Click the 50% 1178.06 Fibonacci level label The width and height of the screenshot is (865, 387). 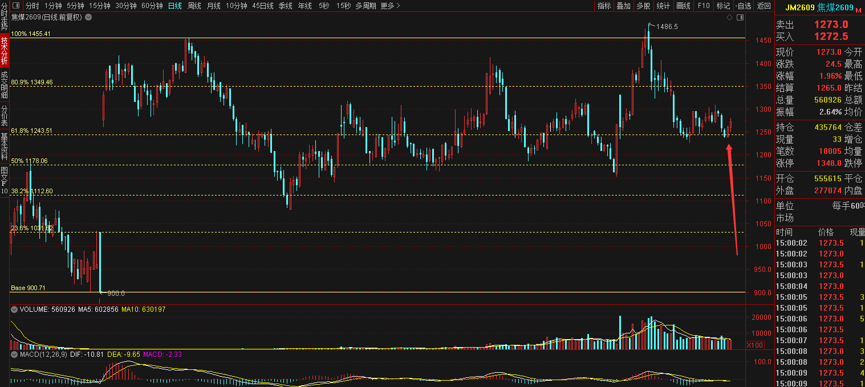pyautogui.click(x=29, y=161)
